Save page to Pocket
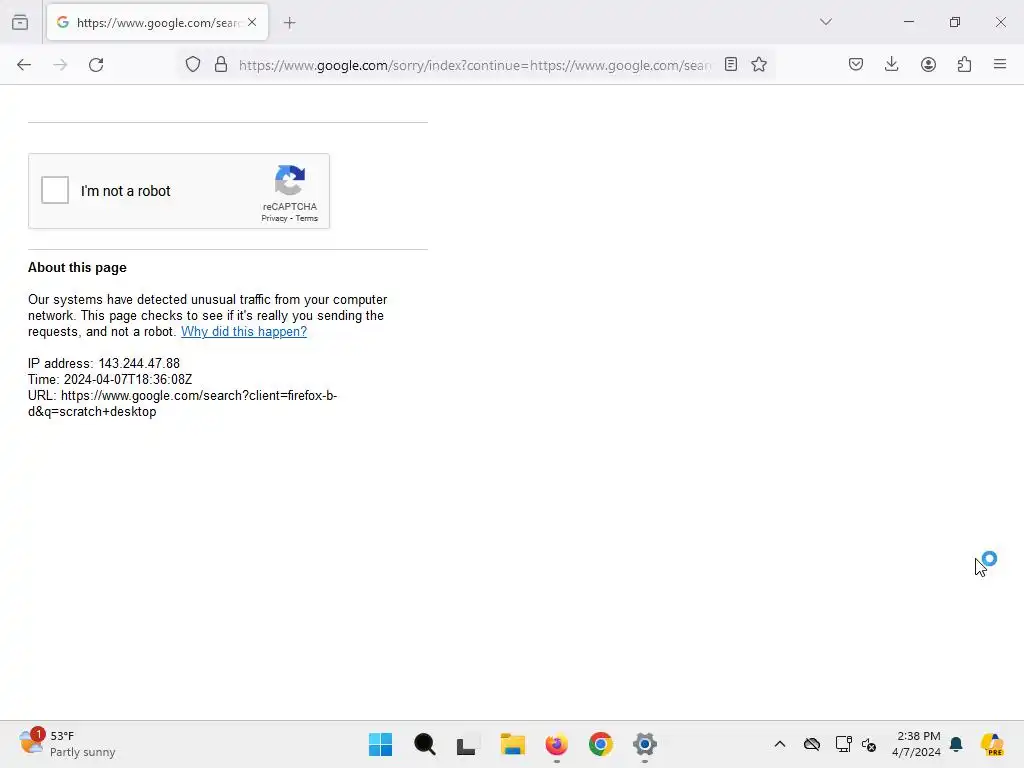Image resolution: width=1024 pixels, height=768 pixels. [x=856, y=65]
